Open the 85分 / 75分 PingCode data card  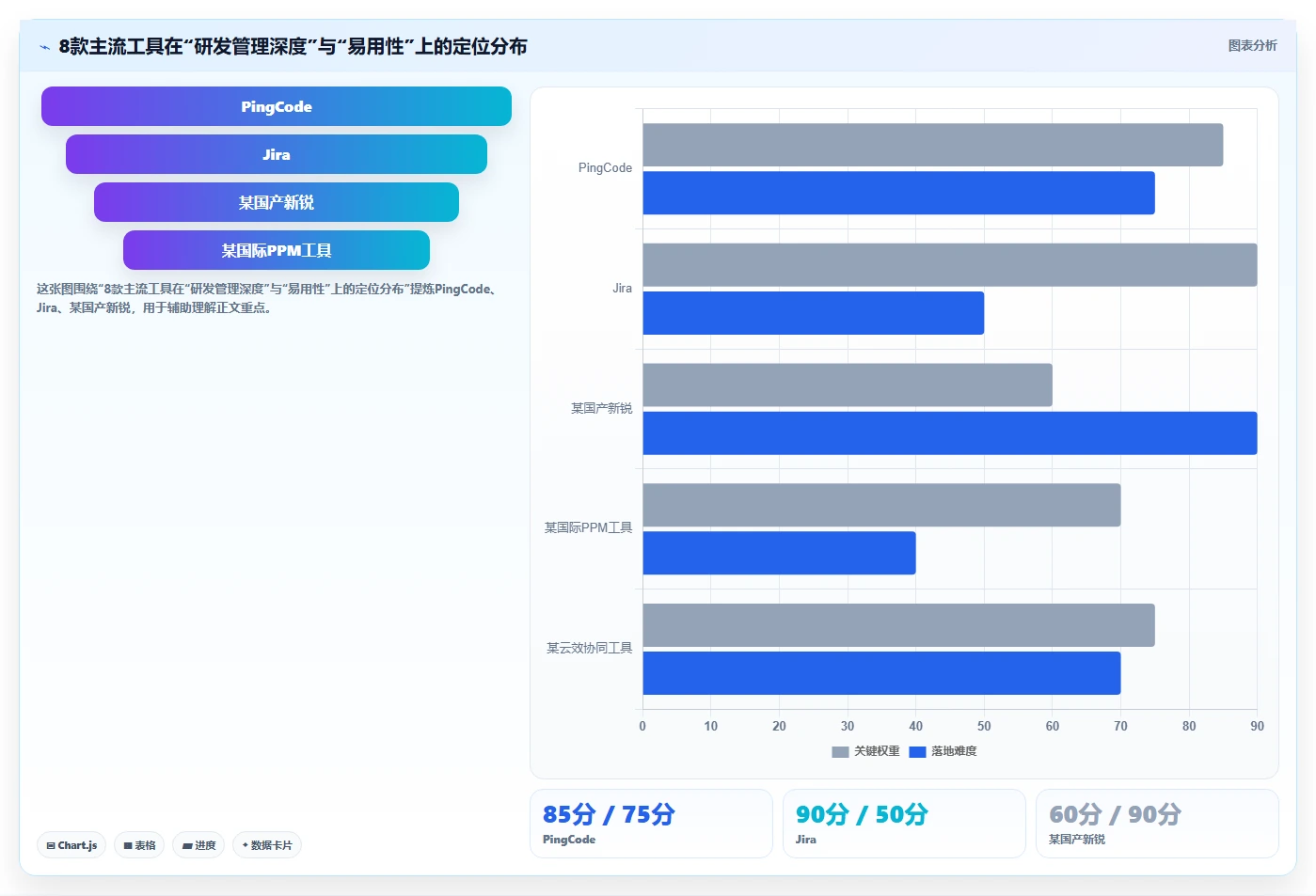[651, 824]
